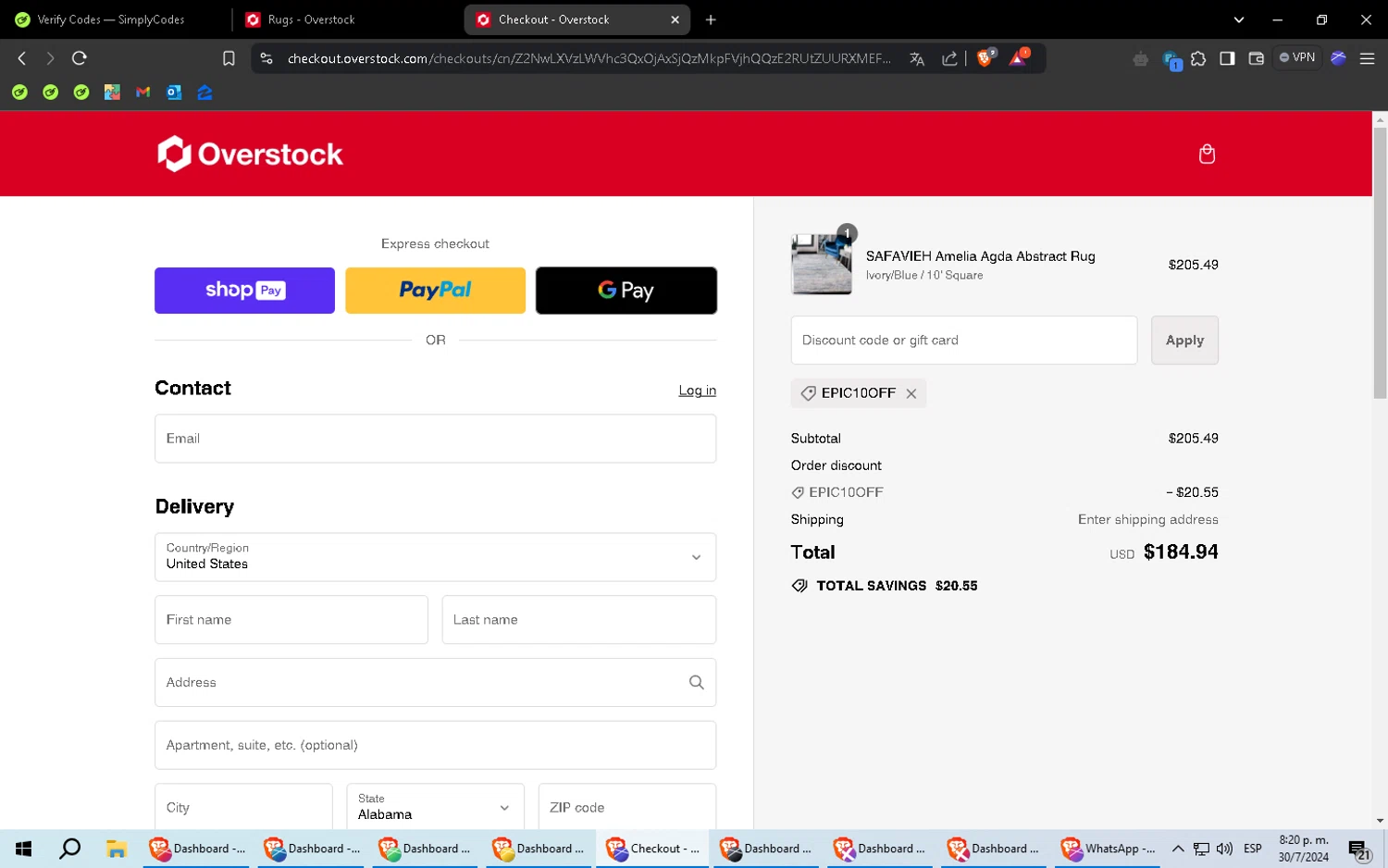Open the shopping bag cart icon

coord(1207,154)
